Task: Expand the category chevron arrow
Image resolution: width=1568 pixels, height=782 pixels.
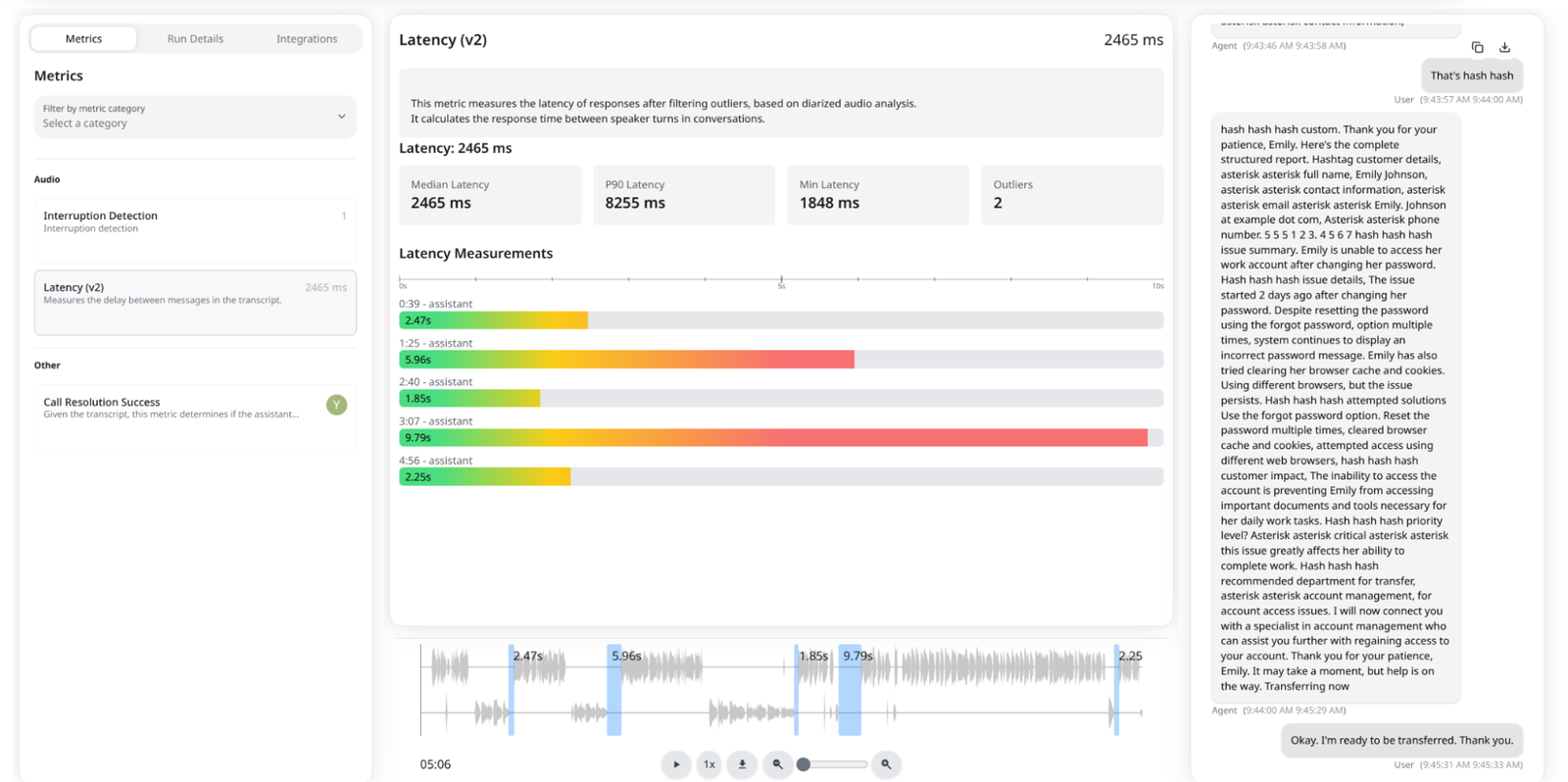Action: point(341,117)
